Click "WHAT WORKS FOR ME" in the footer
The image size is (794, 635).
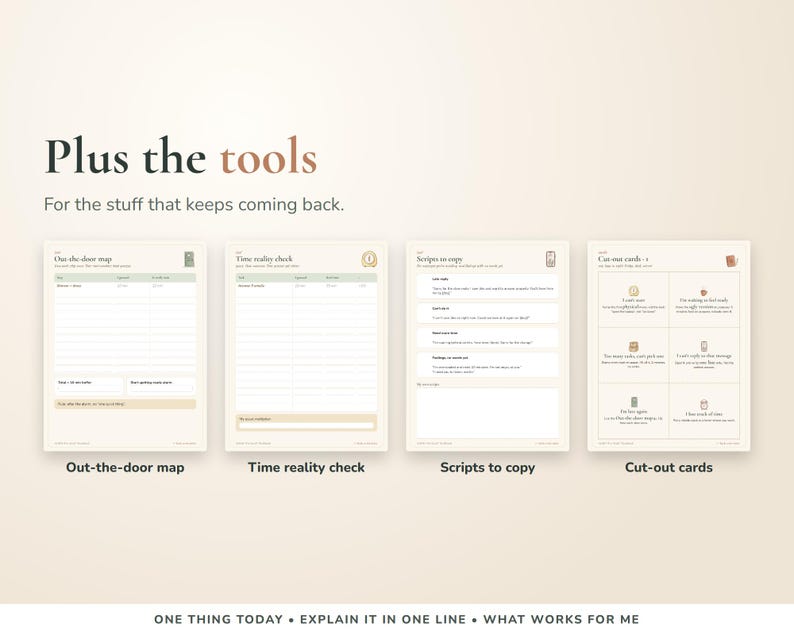(561, 619)
